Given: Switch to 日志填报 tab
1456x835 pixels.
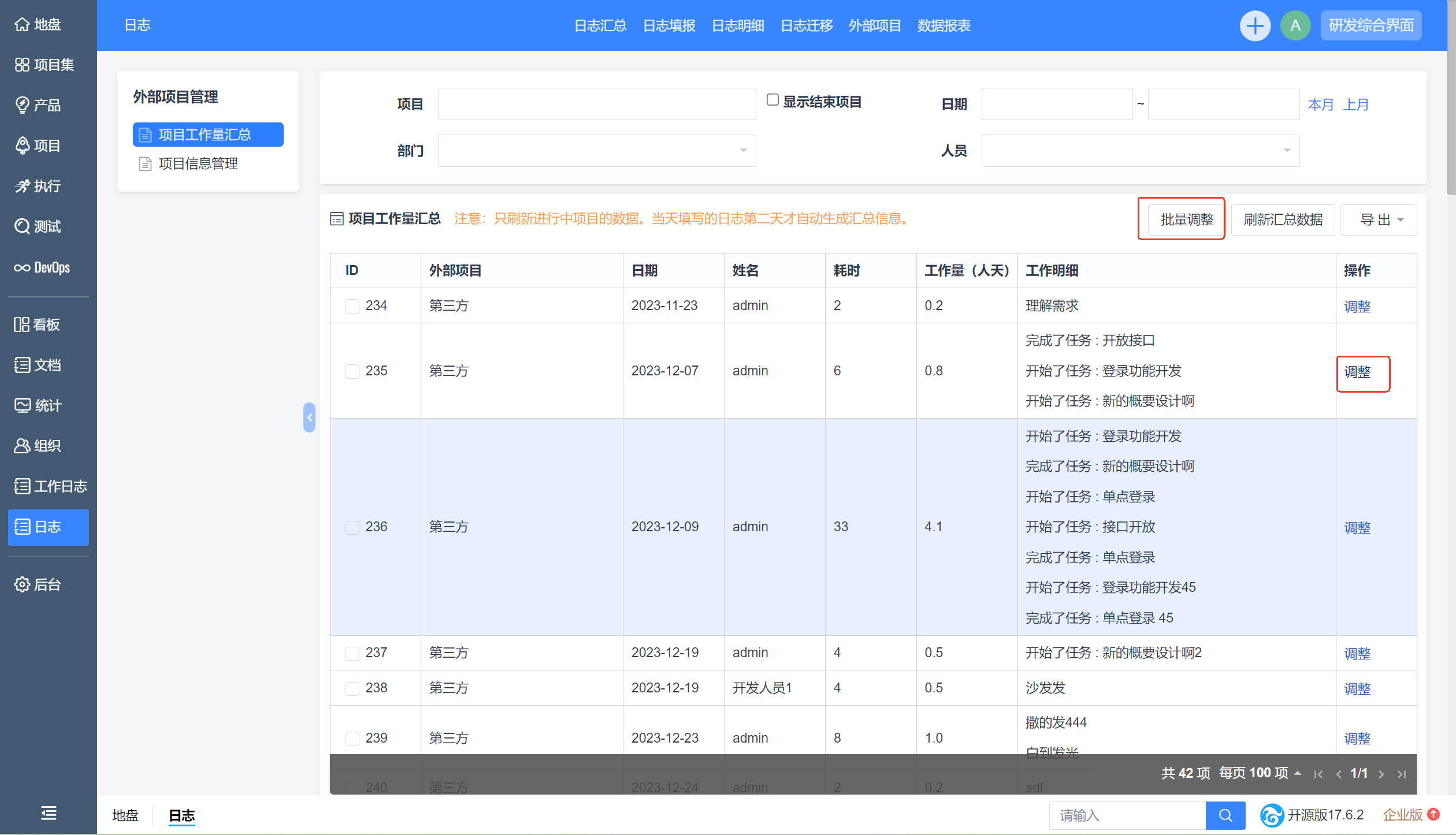Looking at the screenshot, I should 669,25.
